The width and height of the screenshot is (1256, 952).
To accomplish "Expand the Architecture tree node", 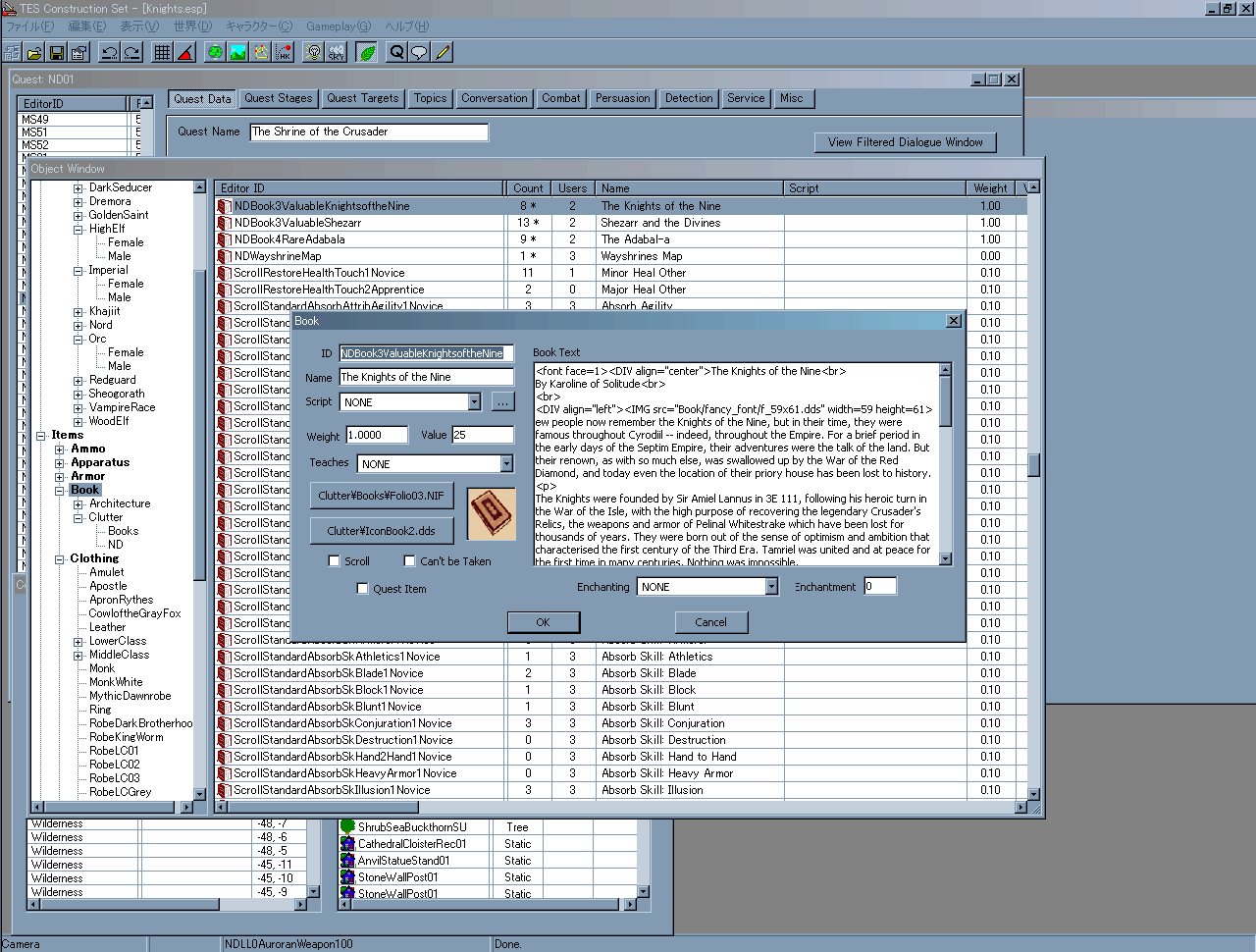I will [x=78, y=503].
